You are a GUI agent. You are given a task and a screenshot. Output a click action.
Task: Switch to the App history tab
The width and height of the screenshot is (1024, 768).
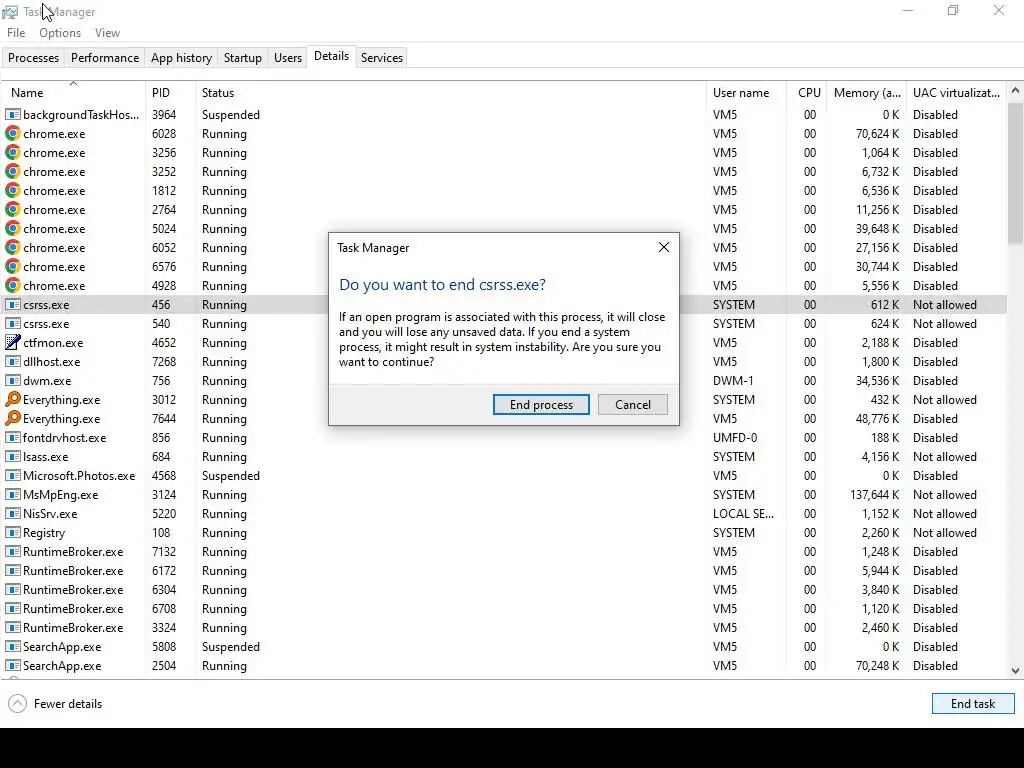click(x=182, y=57)
